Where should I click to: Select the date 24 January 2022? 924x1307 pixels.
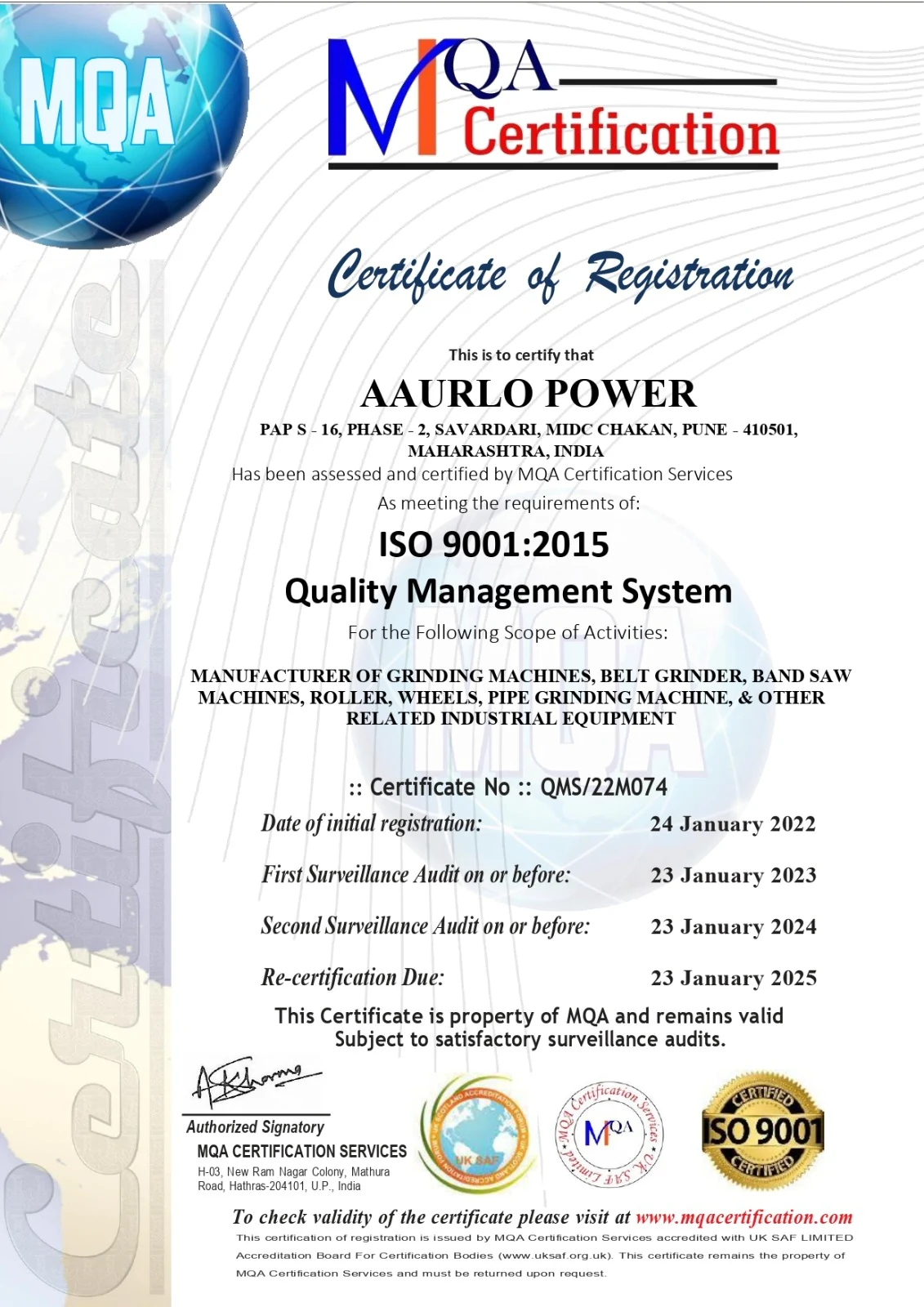[x=733, y=823]
